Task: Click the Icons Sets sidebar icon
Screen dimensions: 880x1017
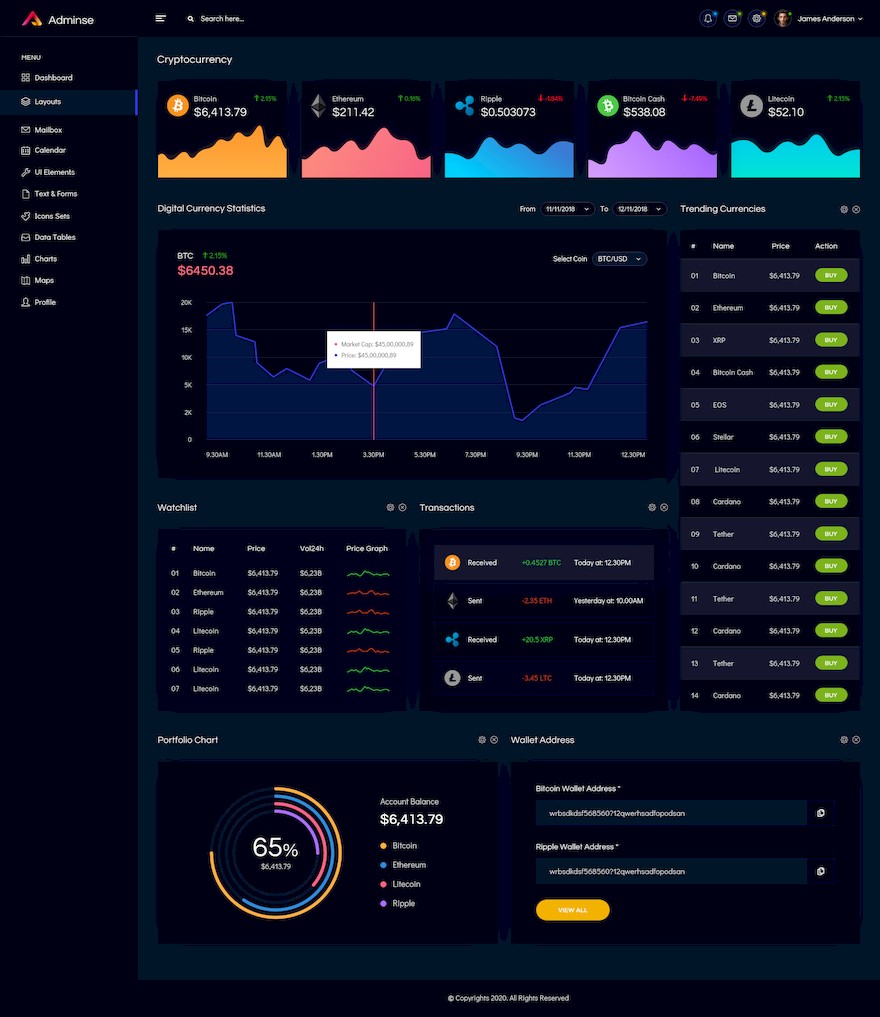Action: (x=25, y=216)
